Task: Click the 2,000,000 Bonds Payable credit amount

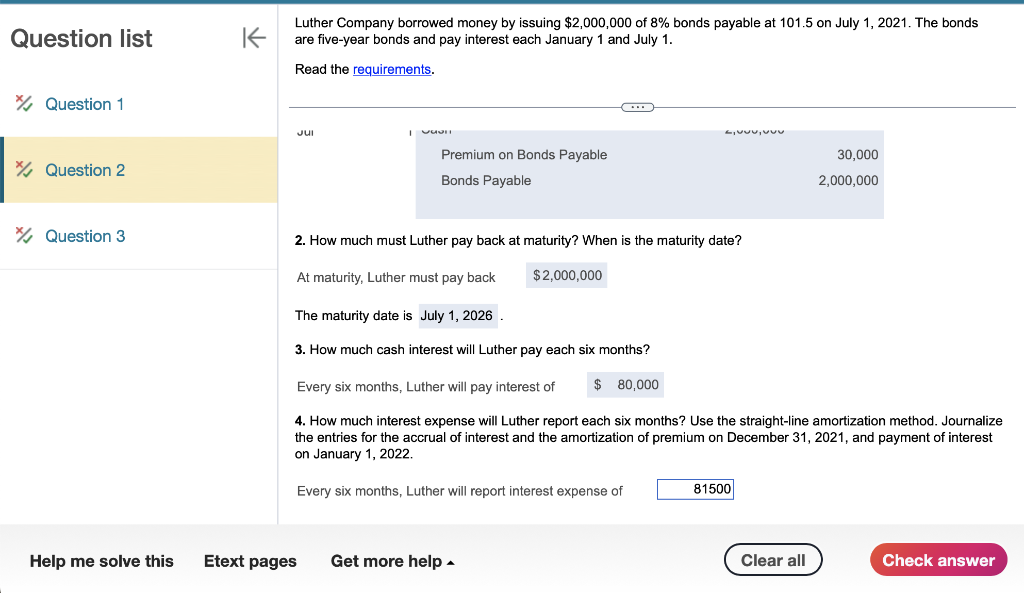Action: tap(848, 180)
